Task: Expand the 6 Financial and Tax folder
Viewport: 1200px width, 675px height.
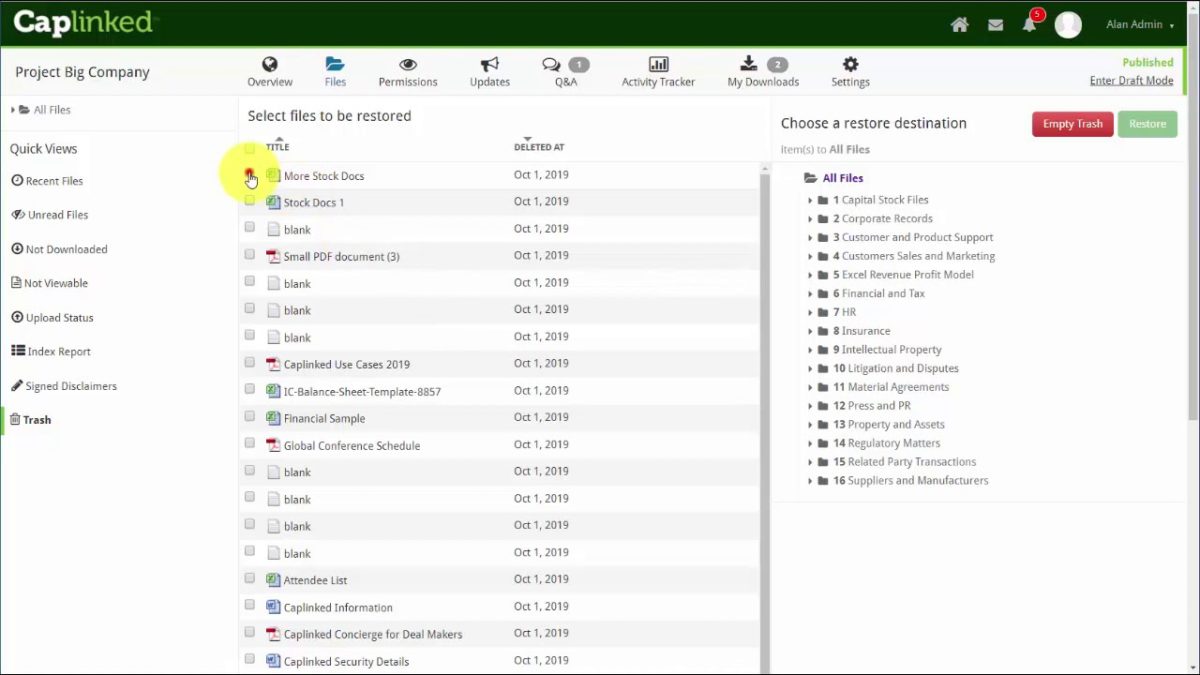Action: (810, 294)
